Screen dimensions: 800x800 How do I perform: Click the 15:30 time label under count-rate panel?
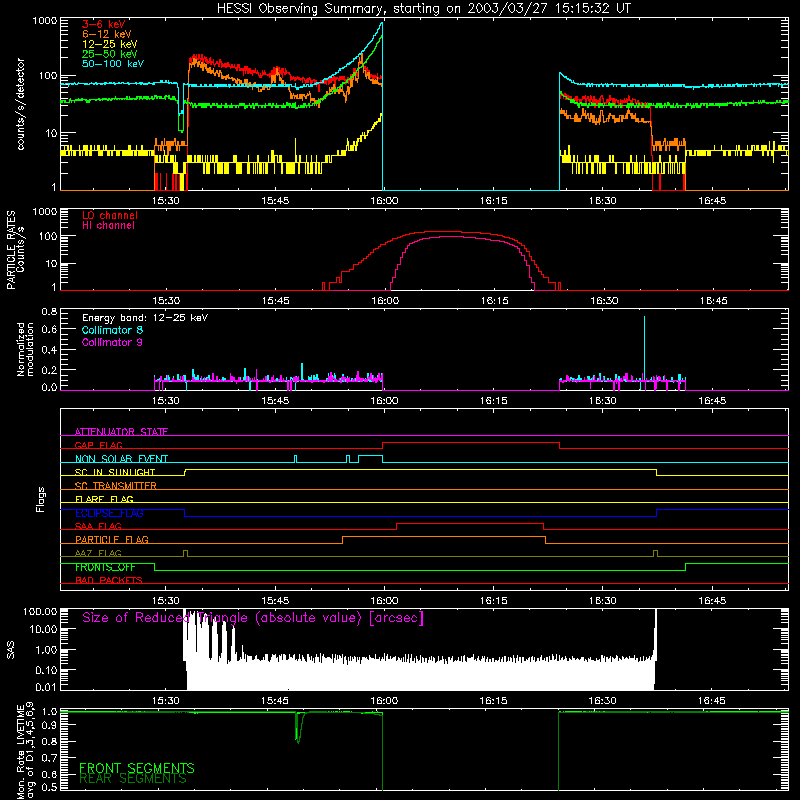[x=166, y=201]
